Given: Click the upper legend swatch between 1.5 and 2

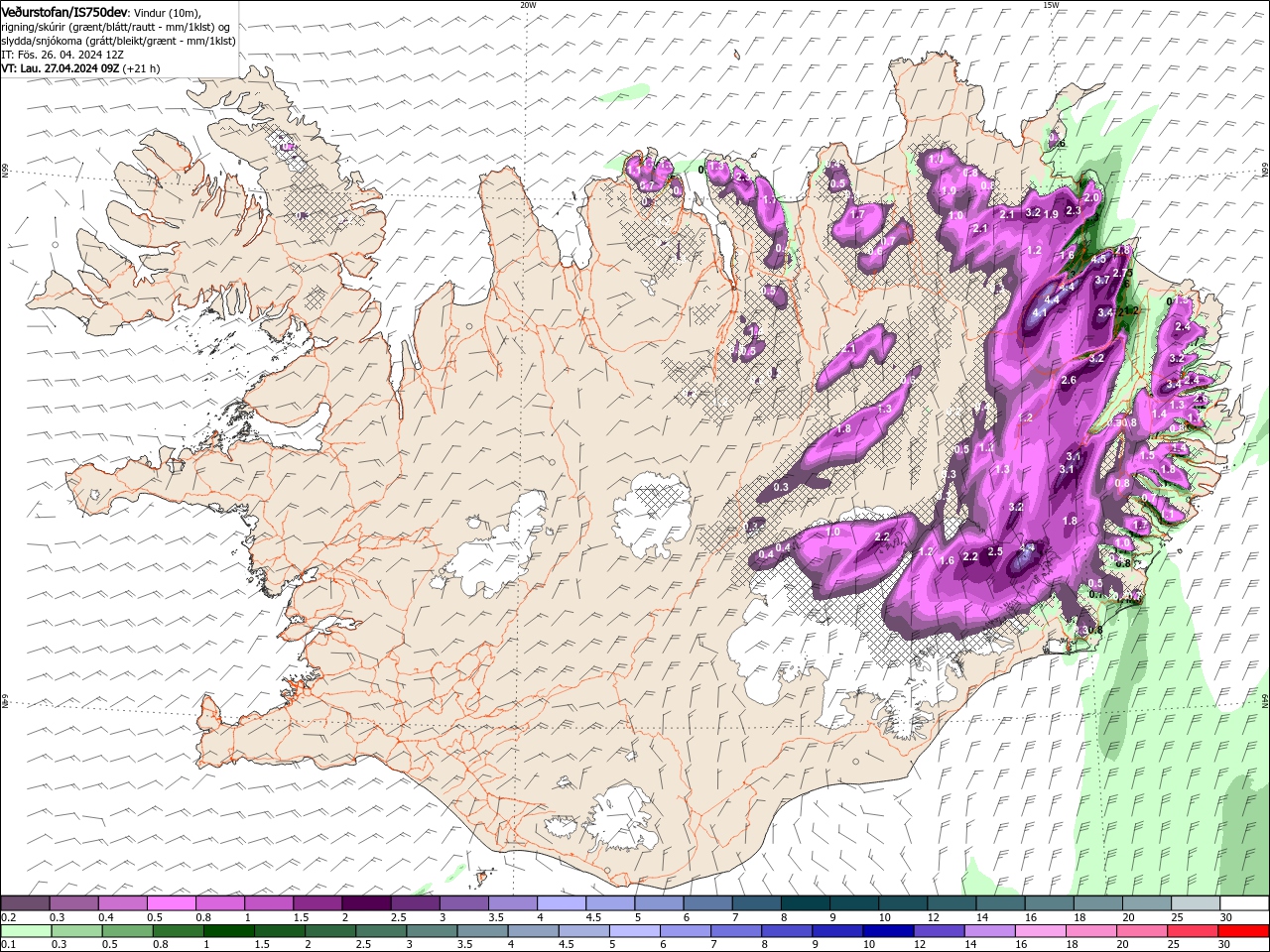Looking at the screenshot, I should tap(317, 903).
